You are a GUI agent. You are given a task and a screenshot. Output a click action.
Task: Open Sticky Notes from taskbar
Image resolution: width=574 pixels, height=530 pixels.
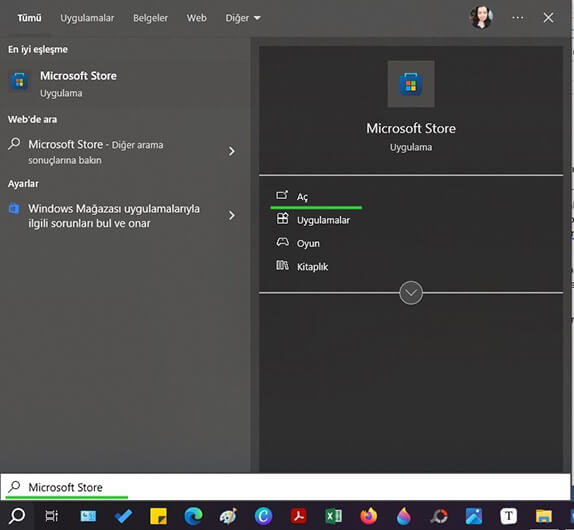159,516
